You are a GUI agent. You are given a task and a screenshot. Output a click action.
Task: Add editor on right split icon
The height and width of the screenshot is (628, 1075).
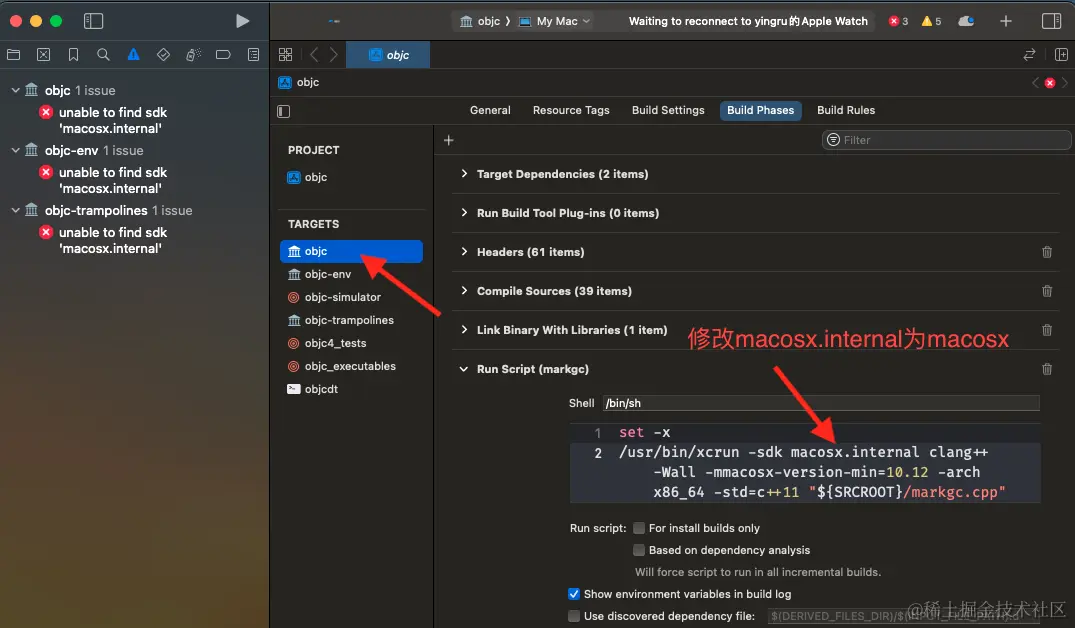tap(1061, 55)
